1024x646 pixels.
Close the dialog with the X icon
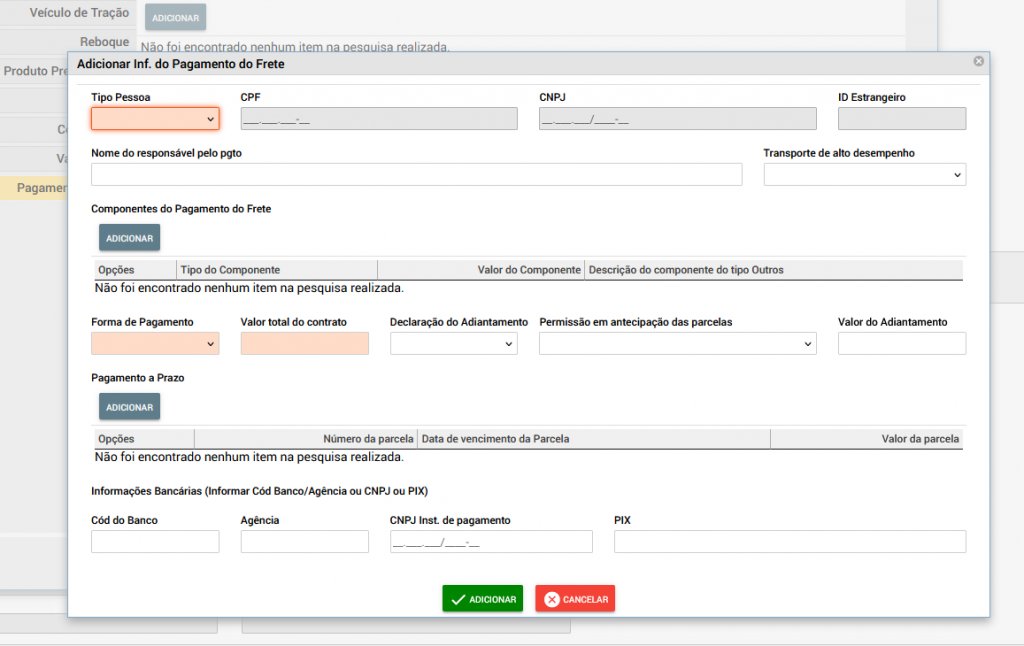[978, 62]
